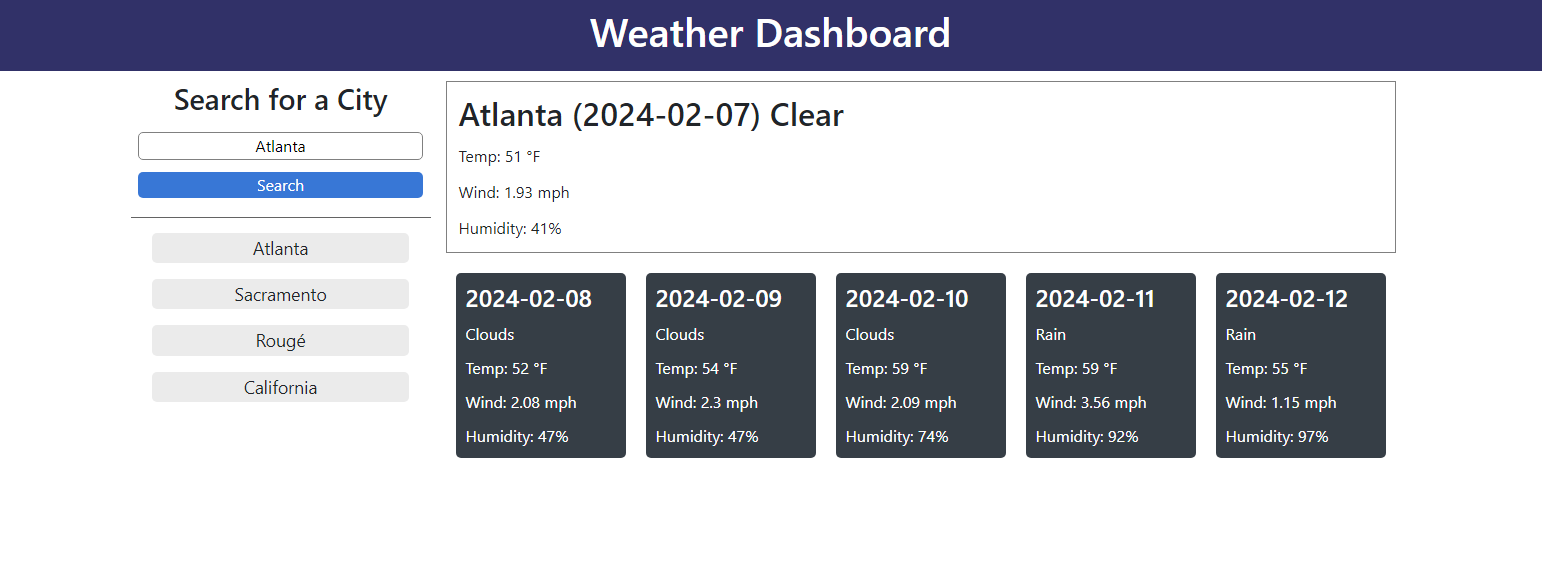1542x566 pixels.
Task: Choose Sacramento from the search history
Action: point(280,295)
